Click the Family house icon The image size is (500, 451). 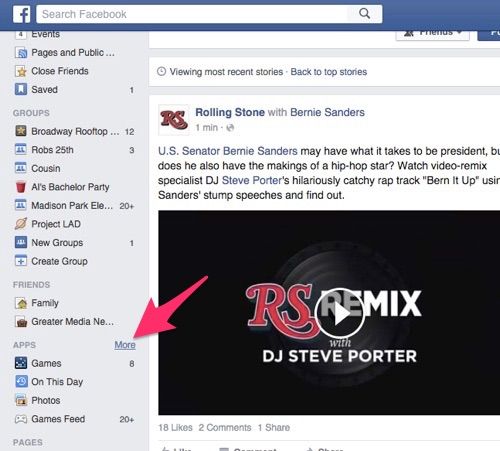(21, 303)
